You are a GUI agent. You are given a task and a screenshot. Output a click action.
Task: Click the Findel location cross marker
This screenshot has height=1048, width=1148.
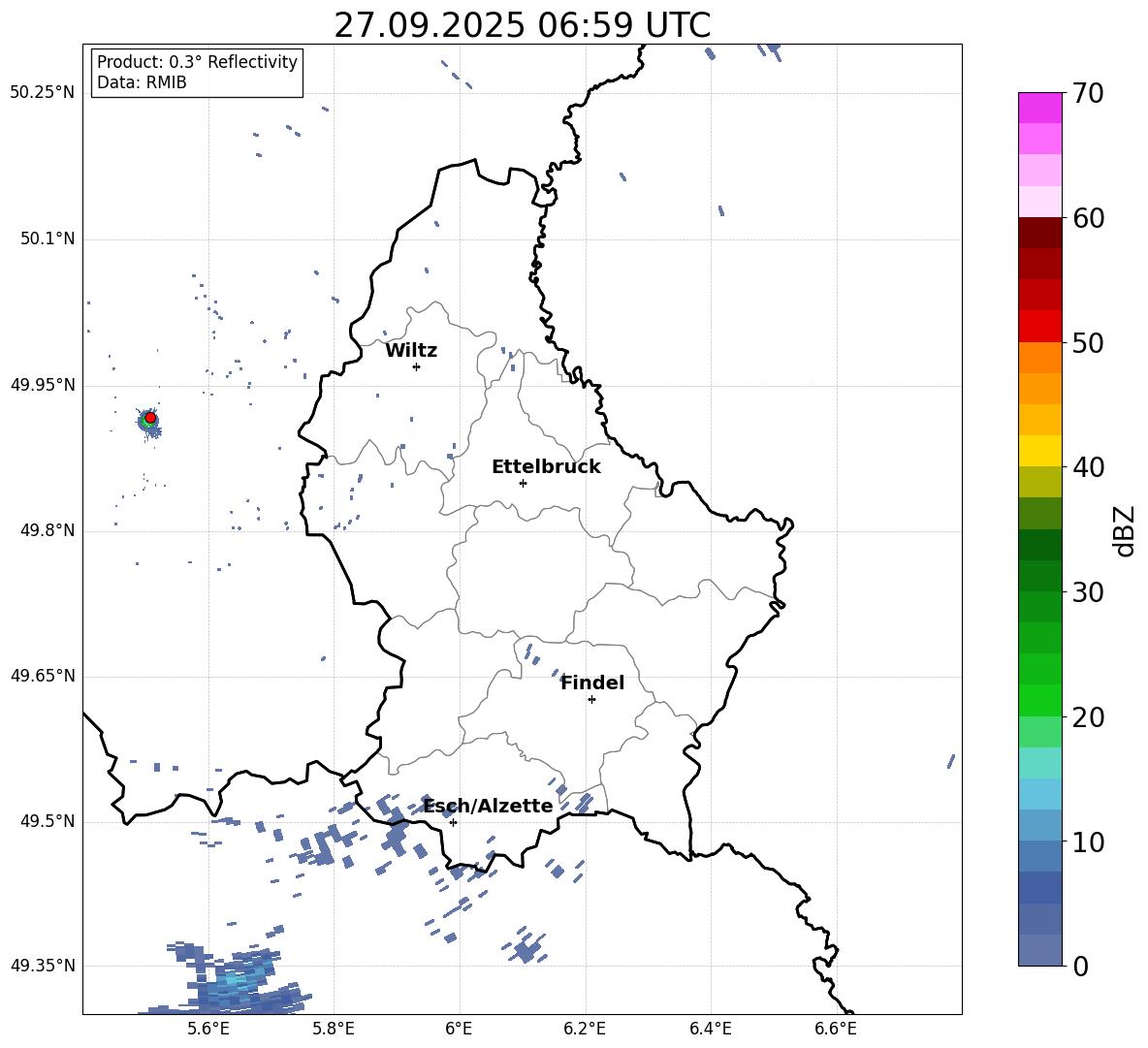pos(591,700)
